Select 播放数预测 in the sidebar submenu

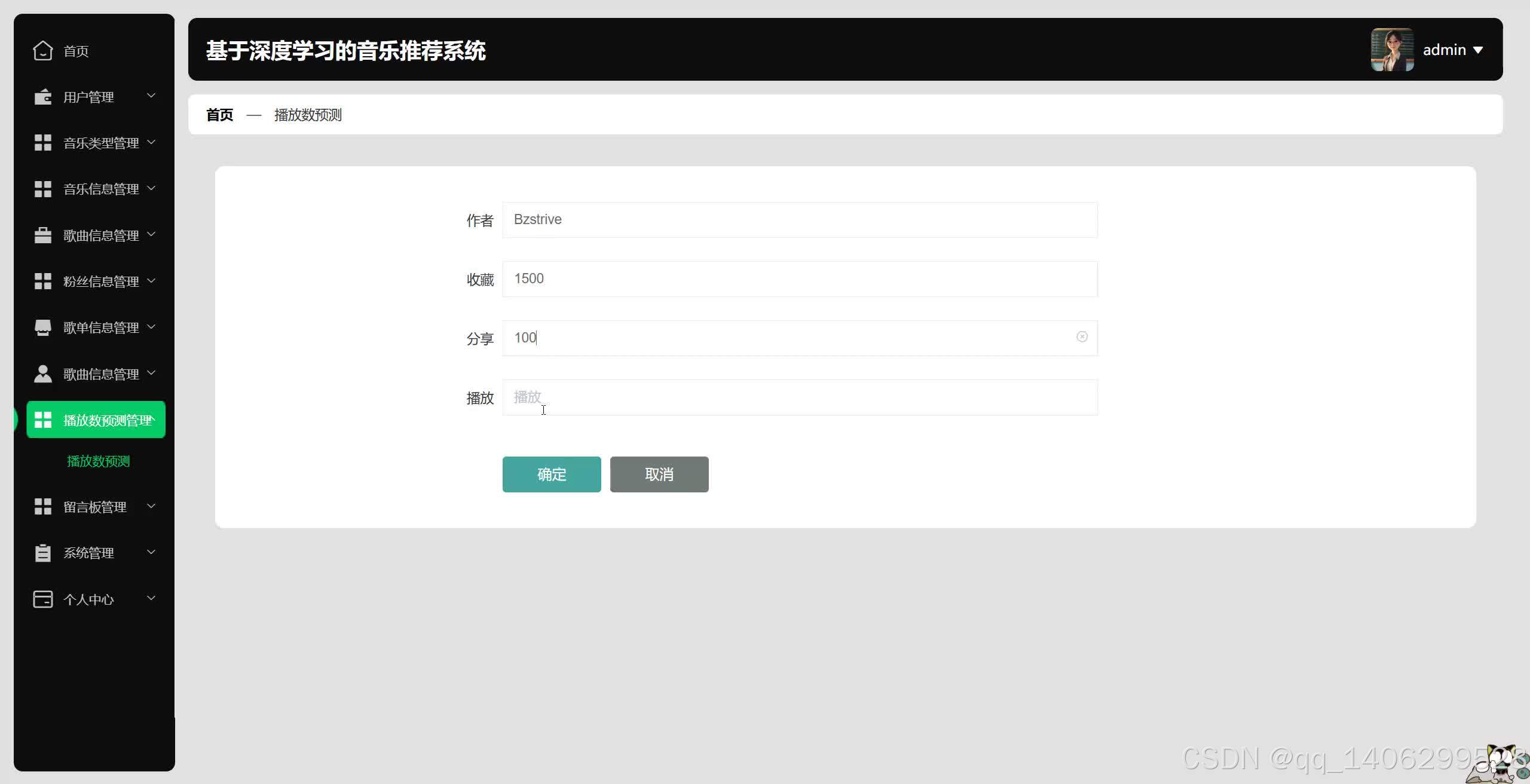[97, 461]
